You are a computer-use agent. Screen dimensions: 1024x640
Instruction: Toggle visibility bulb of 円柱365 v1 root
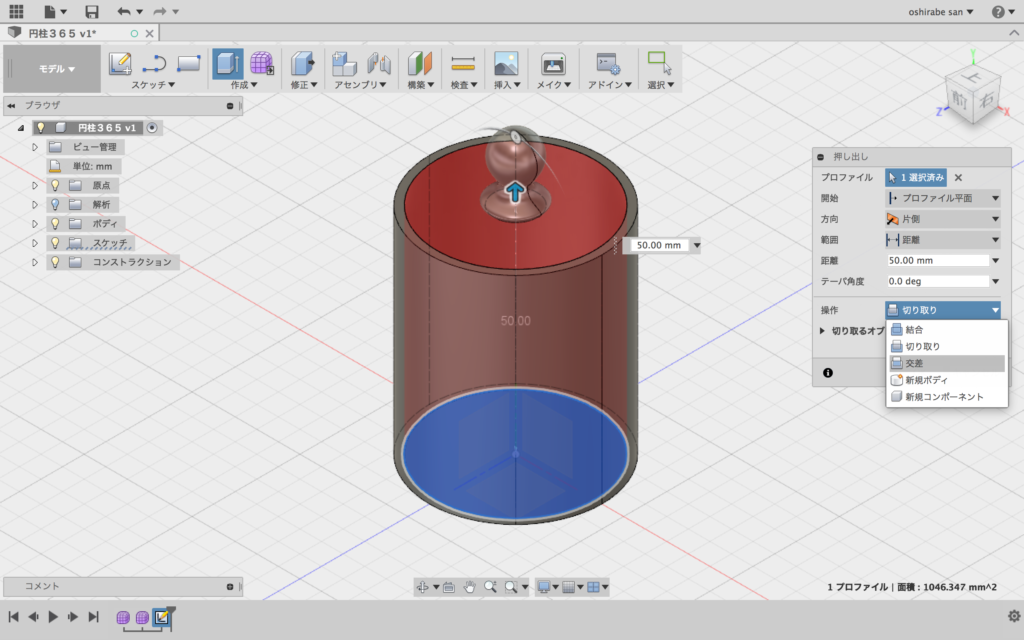(41, 128)
